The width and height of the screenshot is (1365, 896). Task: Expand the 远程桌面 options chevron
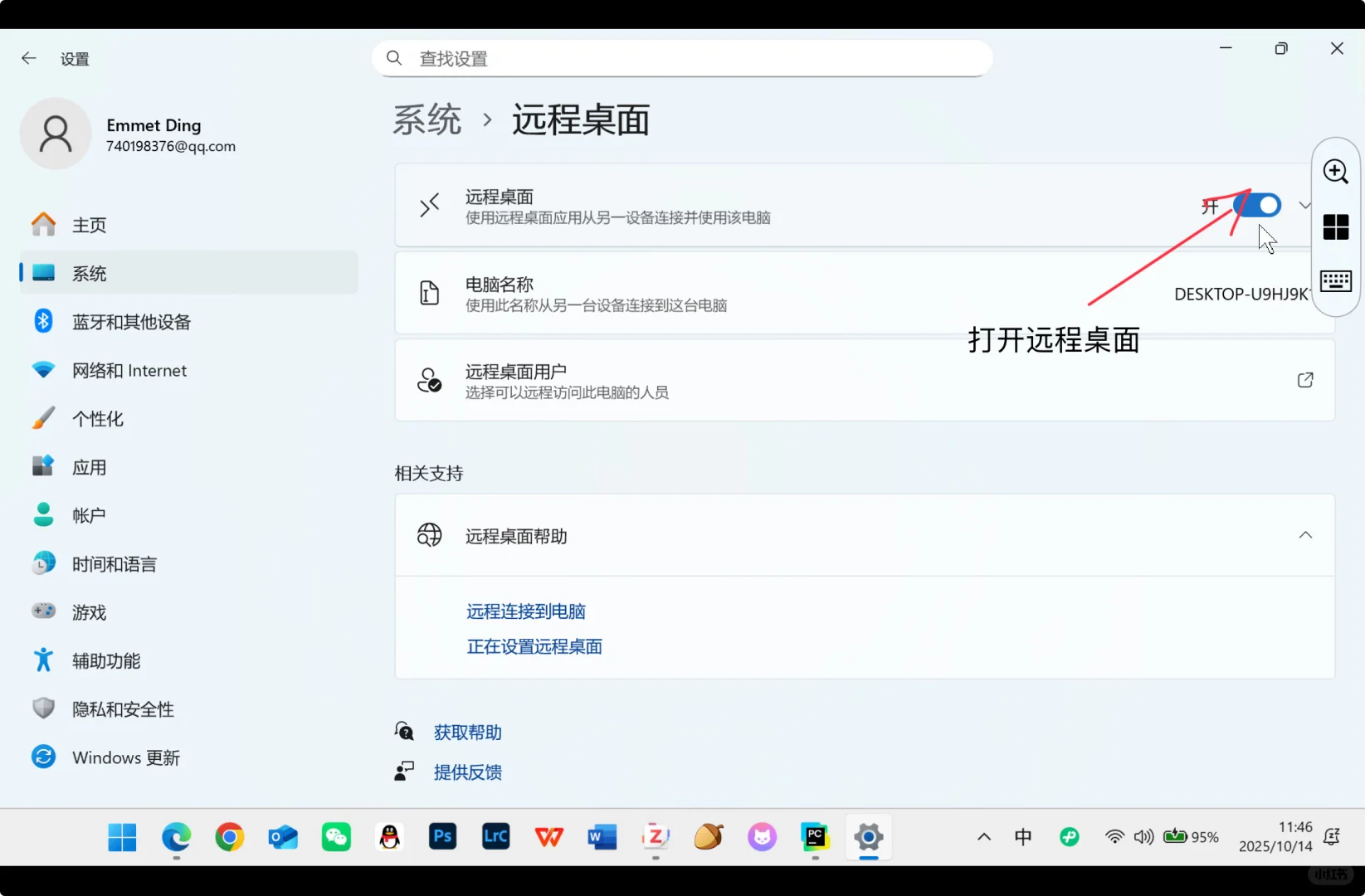click(1304, 205)
